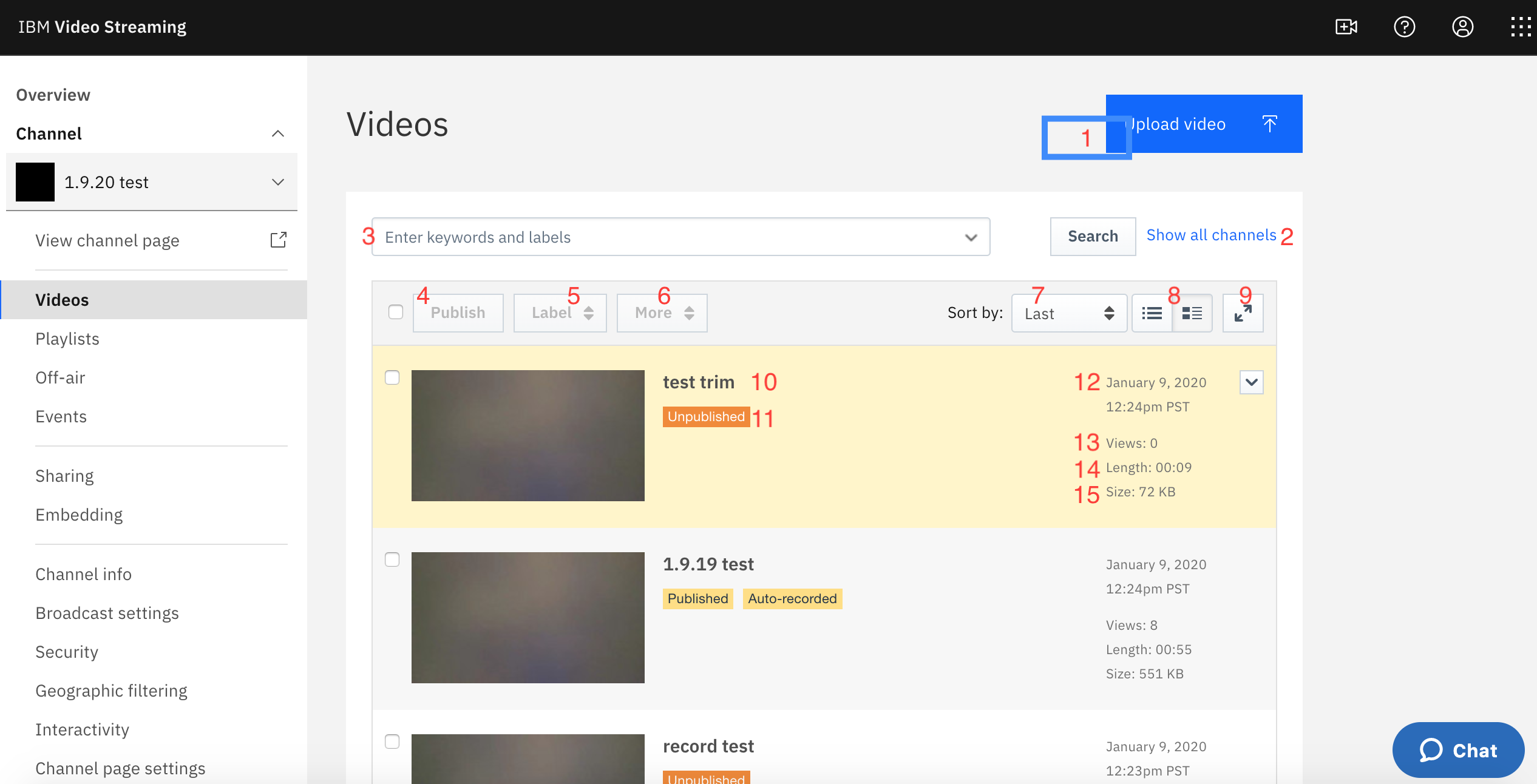Click the Upload video button

pyautogui.click(x=1204, y=124)
